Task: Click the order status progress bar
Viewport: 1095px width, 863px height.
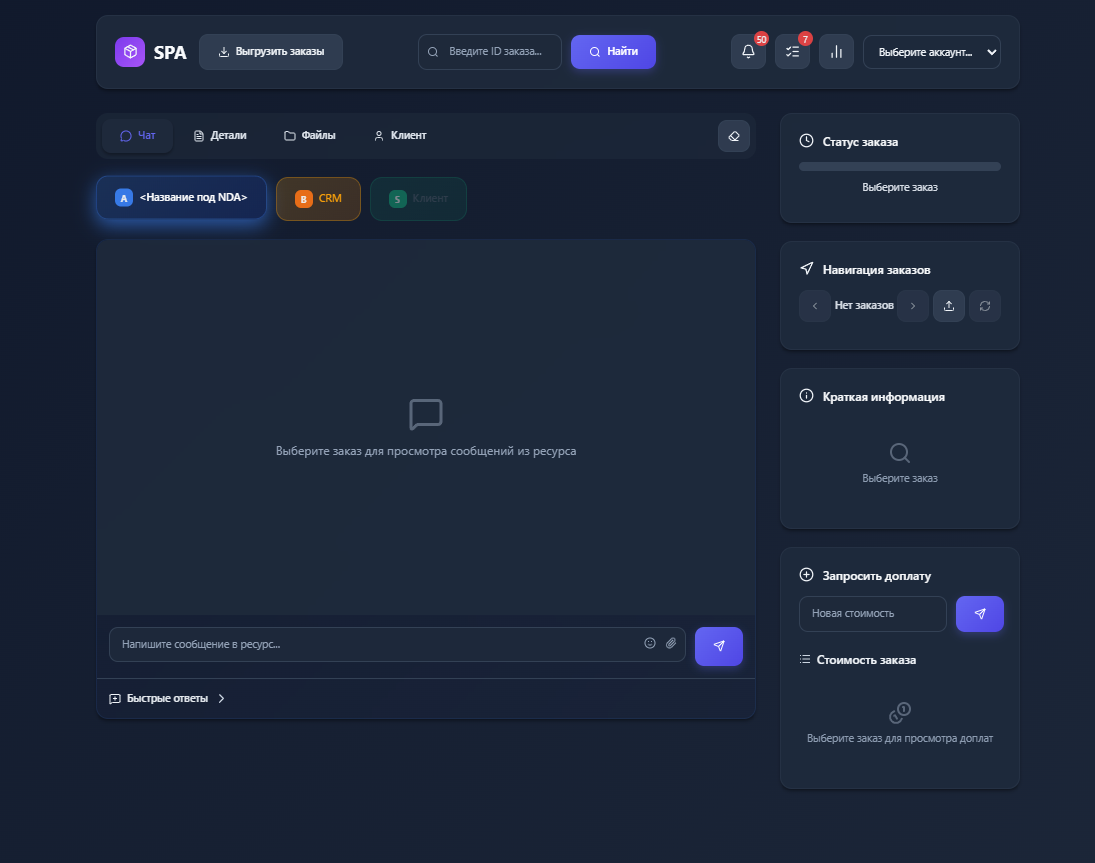Action: pos(899,167)
